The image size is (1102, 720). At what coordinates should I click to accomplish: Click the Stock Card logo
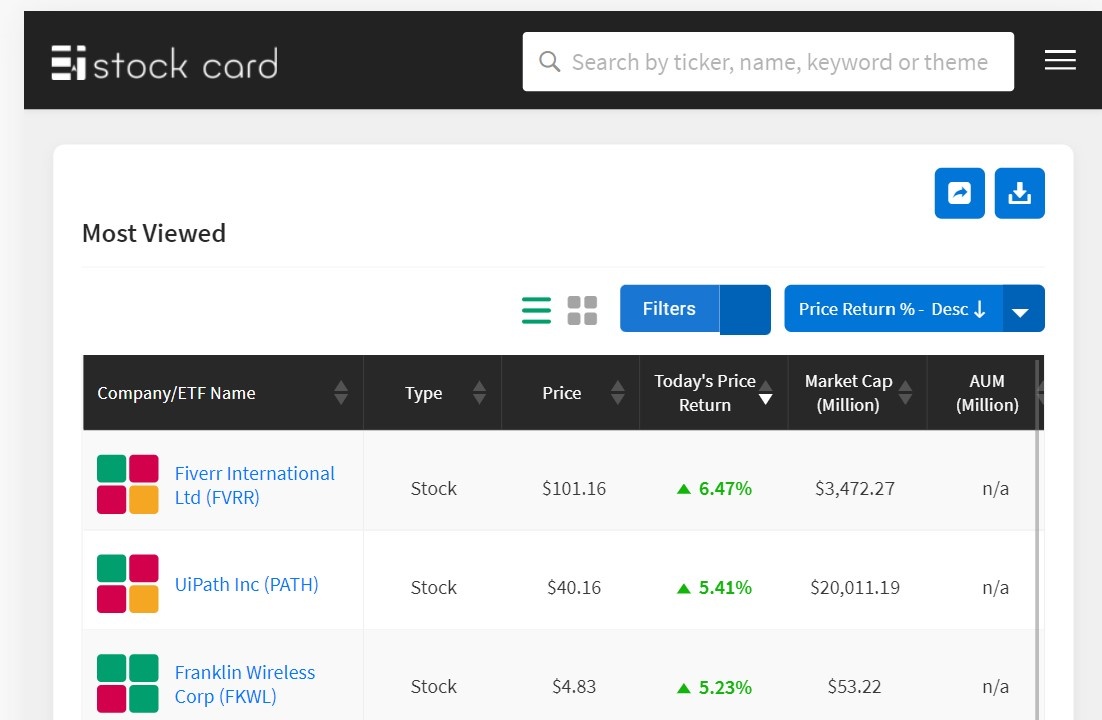164,63
